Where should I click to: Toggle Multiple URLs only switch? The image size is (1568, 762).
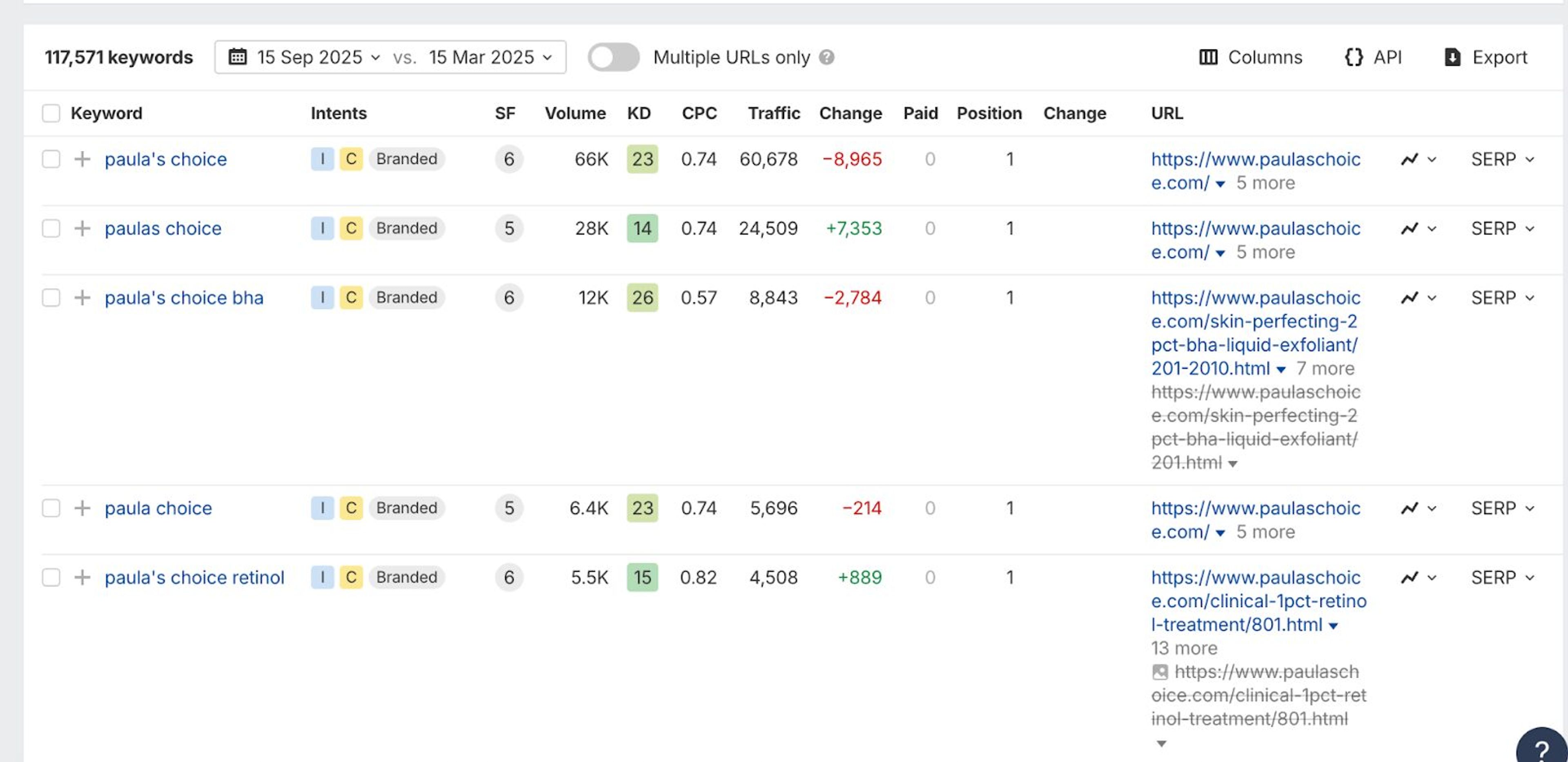[x=614, y=57]
